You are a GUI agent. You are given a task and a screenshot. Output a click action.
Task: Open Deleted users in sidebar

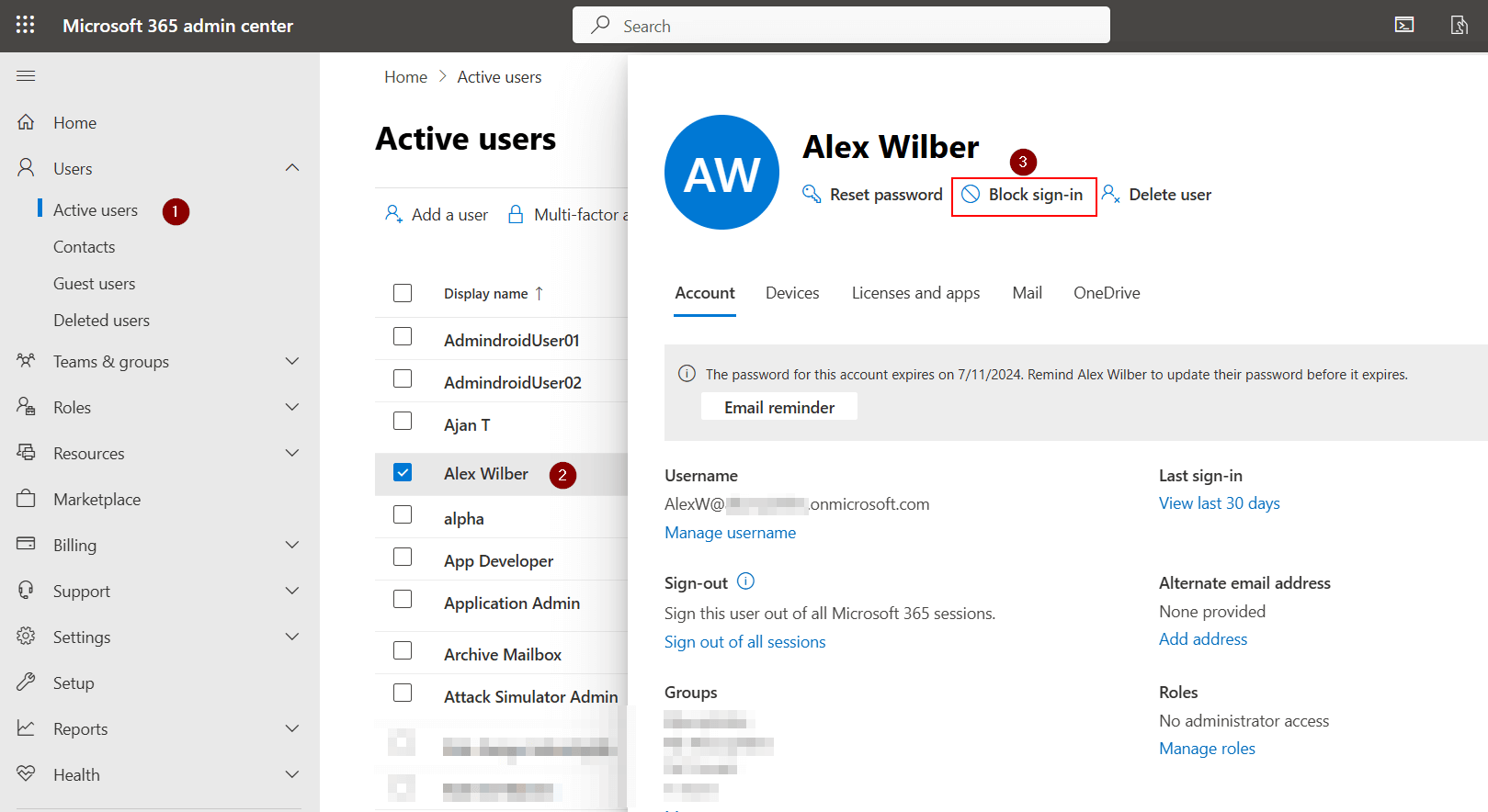pos(101,321)
